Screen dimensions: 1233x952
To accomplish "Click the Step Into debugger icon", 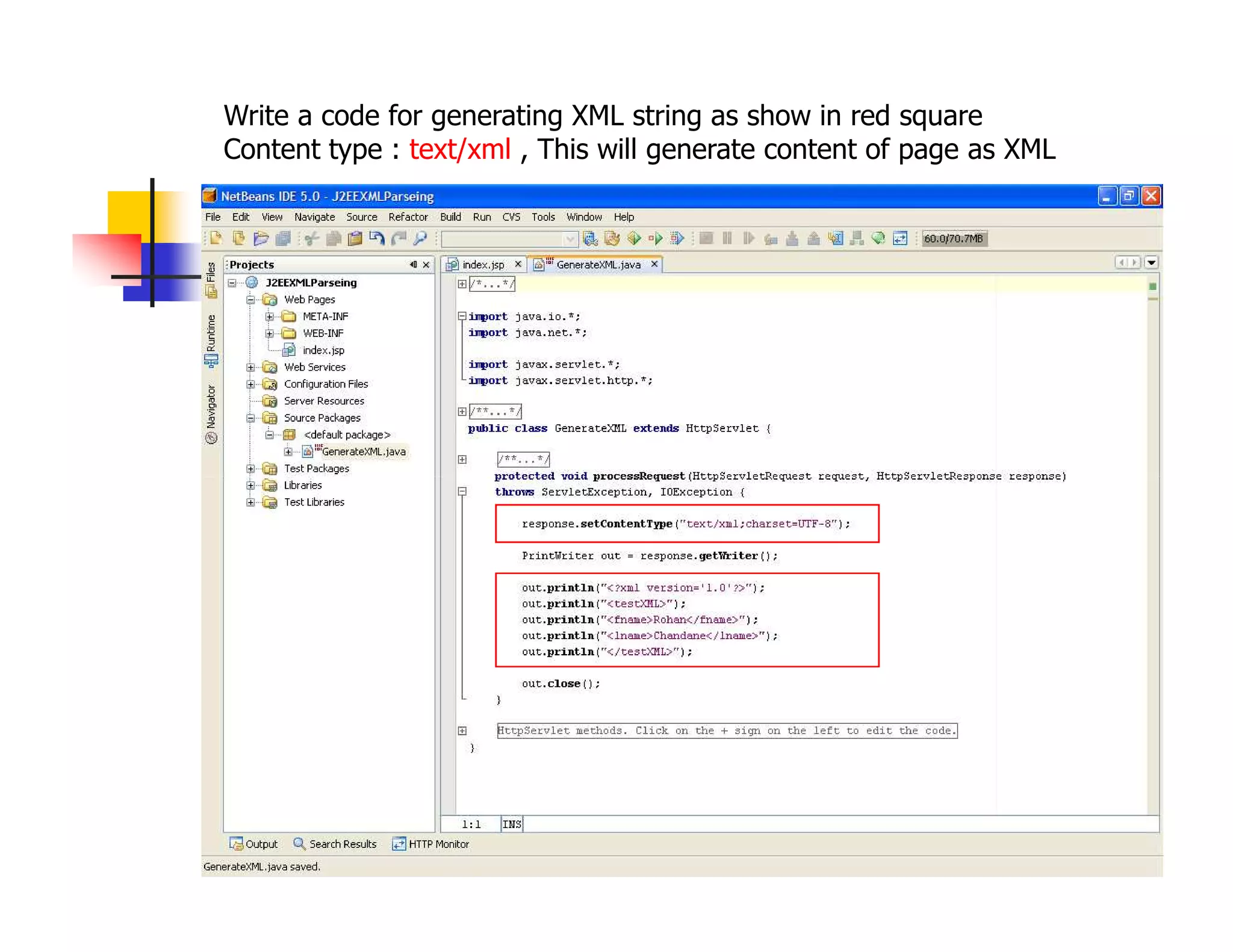I will 792,239.
